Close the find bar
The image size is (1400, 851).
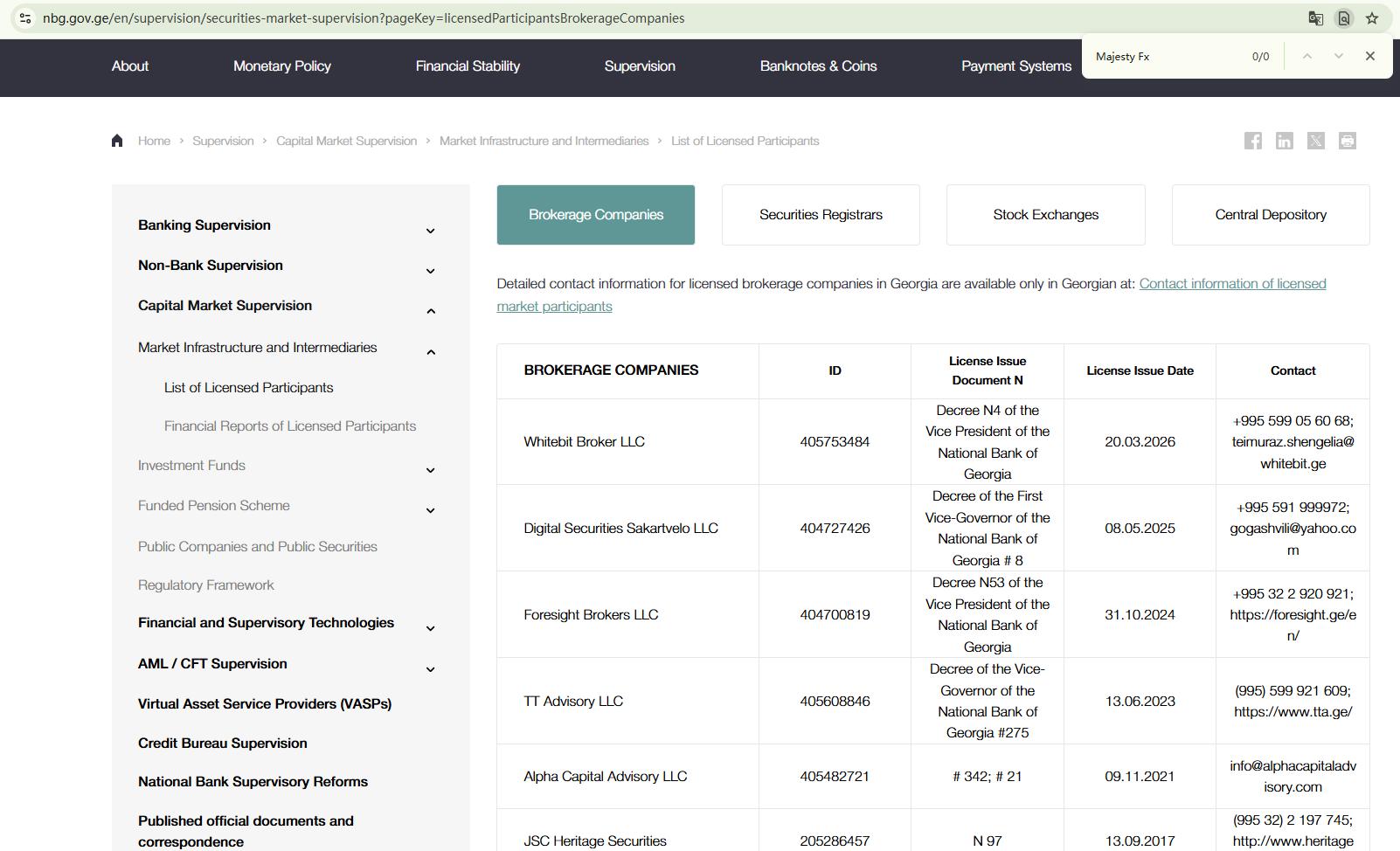coord(1369,56)
